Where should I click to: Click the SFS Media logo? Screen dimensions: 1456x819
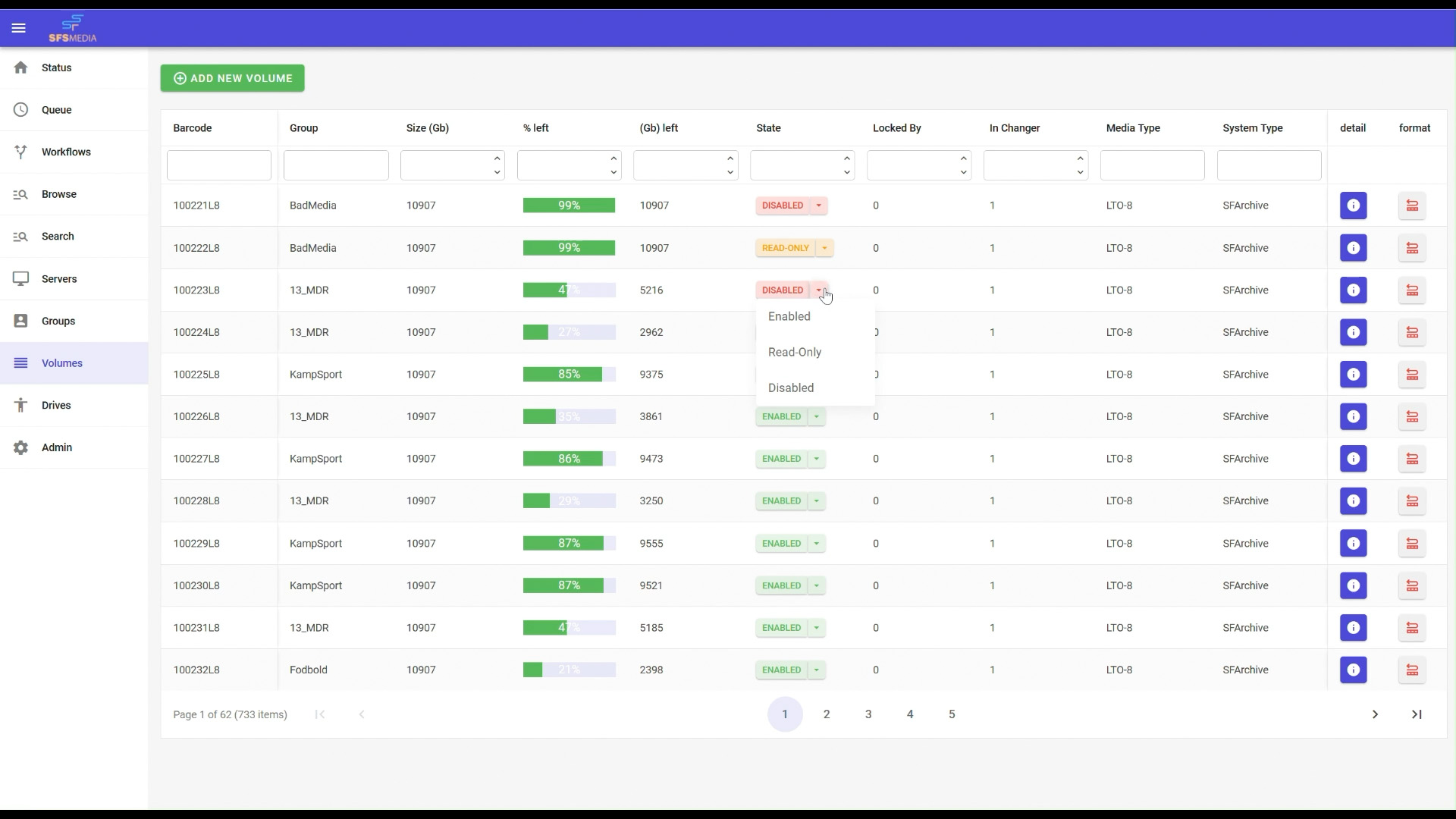[x=73, y=28]
